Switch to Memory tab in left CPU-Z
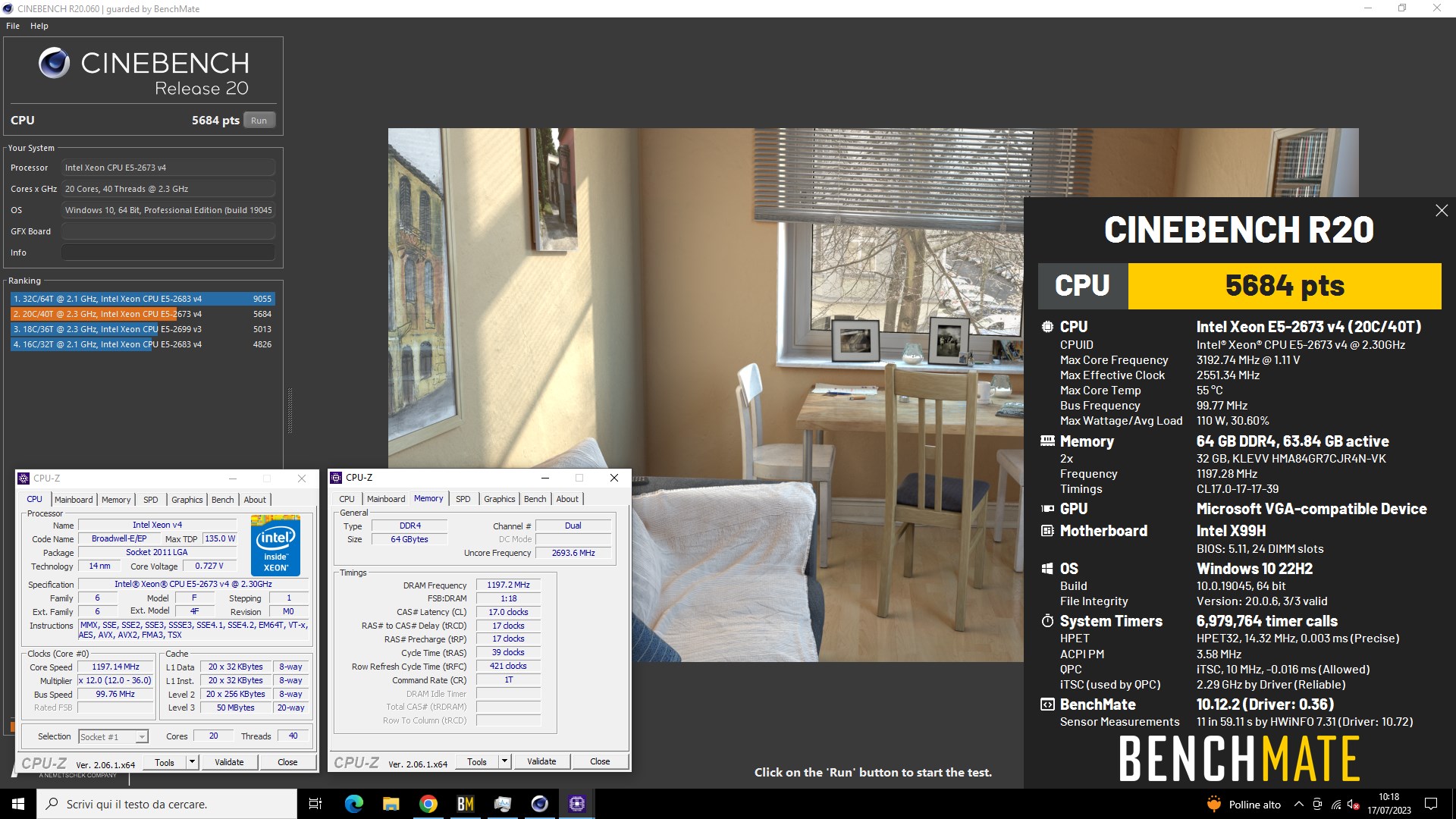 [x=116, y=500]
